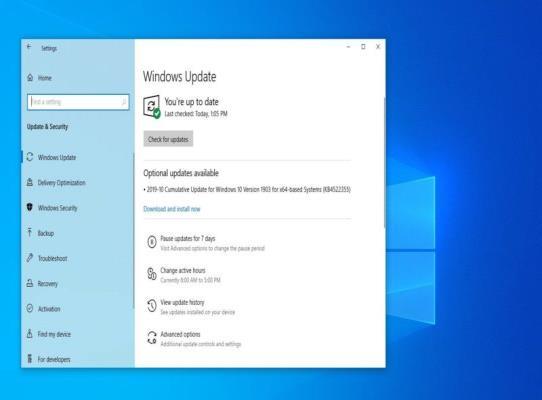Click the clock icon for Change active hours
This screenshot has height=400, width=542.
[x=152, y=274]
